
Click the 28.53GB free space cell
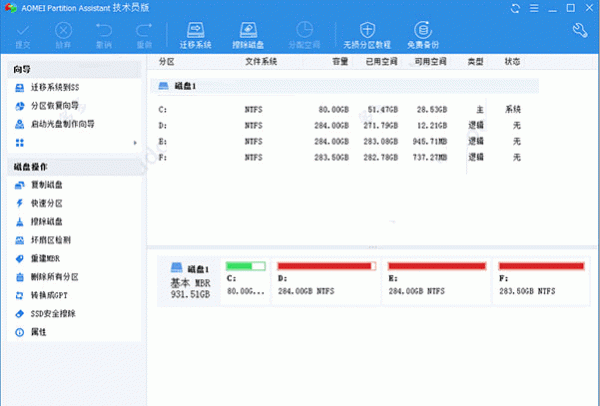click(432, 110)
